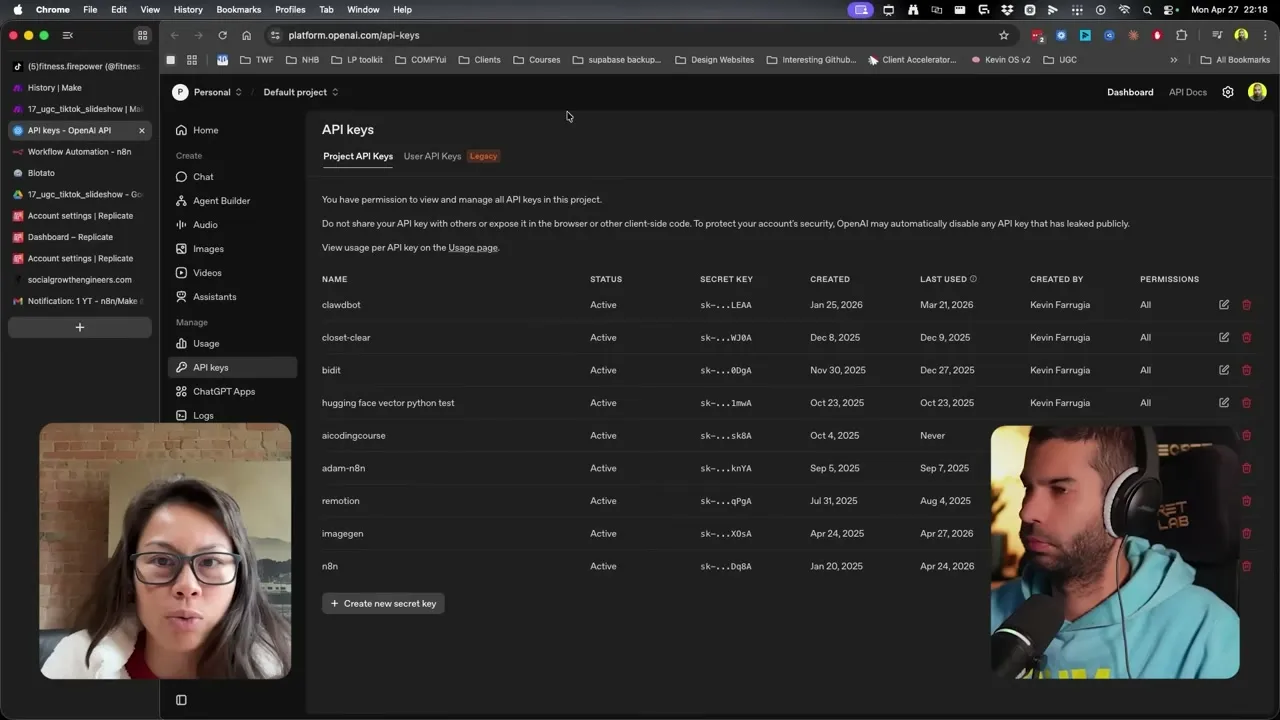Open the Courses bookmarks folder

[537, 60]
